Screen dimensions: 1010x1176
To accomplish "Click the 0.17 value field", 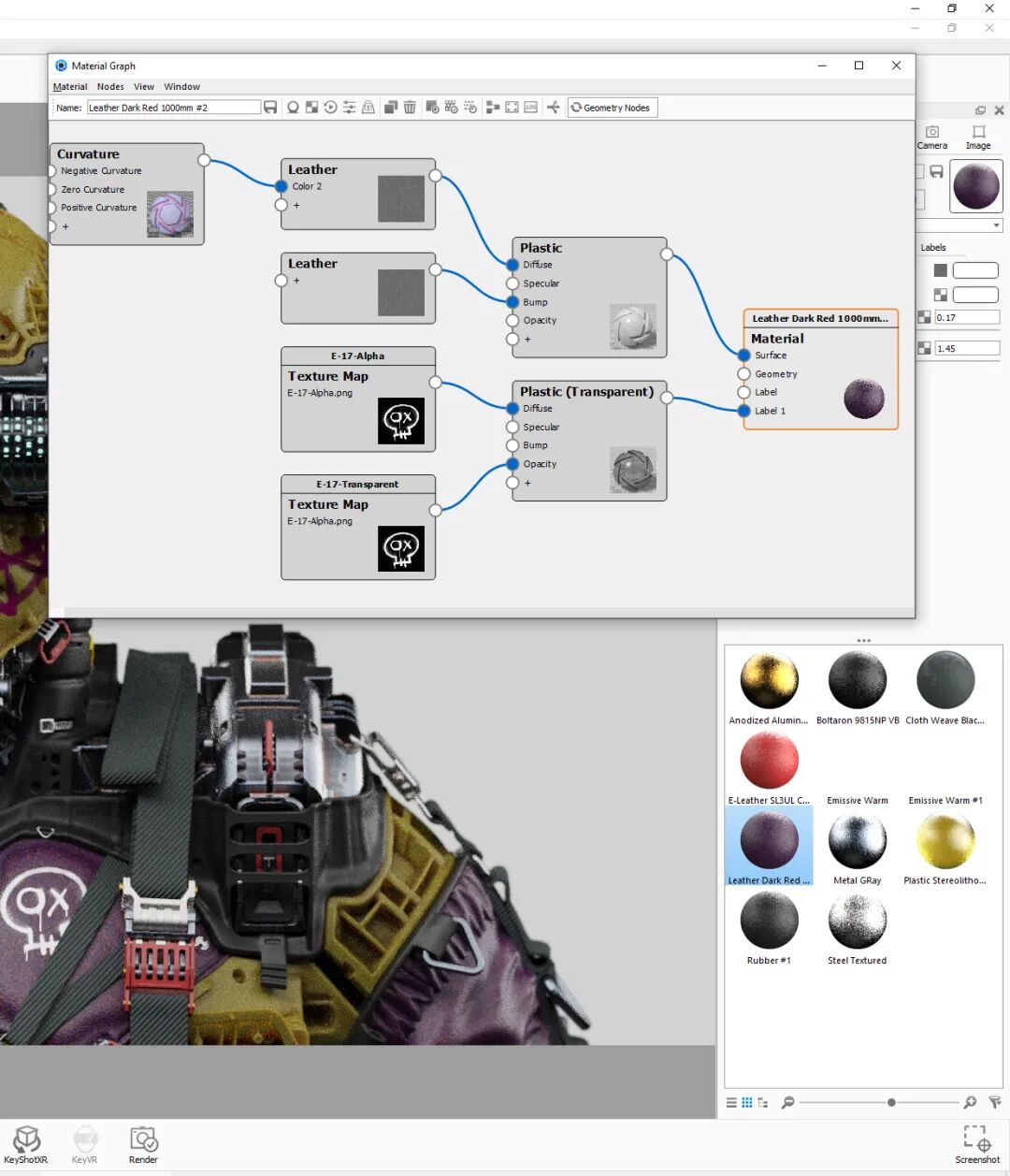I will [967, 317].
